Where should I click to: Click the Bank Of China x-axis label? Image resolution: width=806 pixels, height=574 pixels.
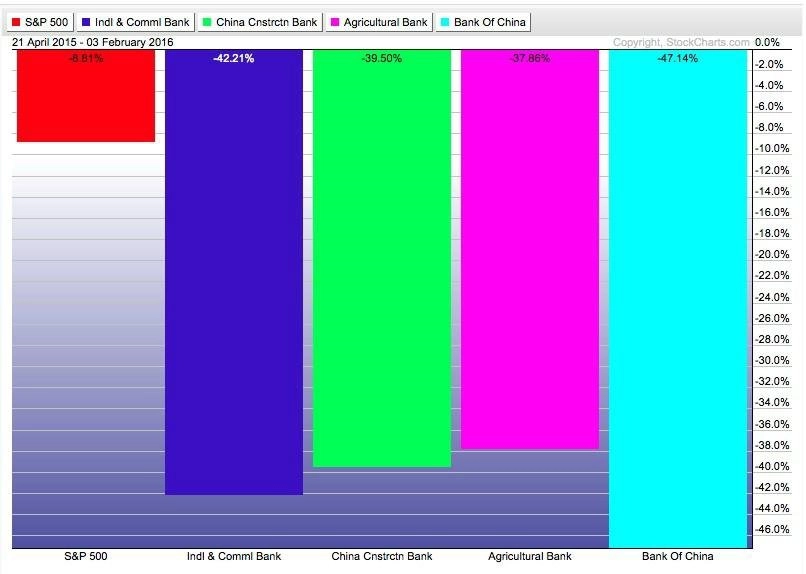pos(677,556)
